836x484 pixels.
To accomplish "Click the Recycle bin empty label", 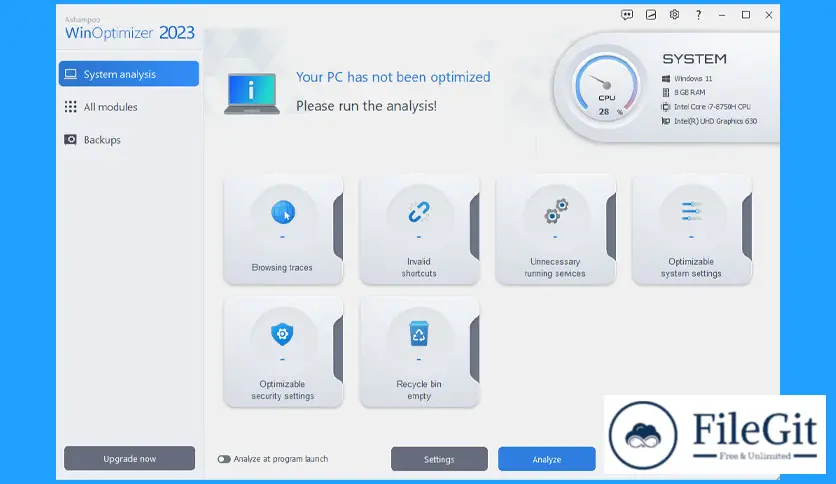I will pos(419,390).
